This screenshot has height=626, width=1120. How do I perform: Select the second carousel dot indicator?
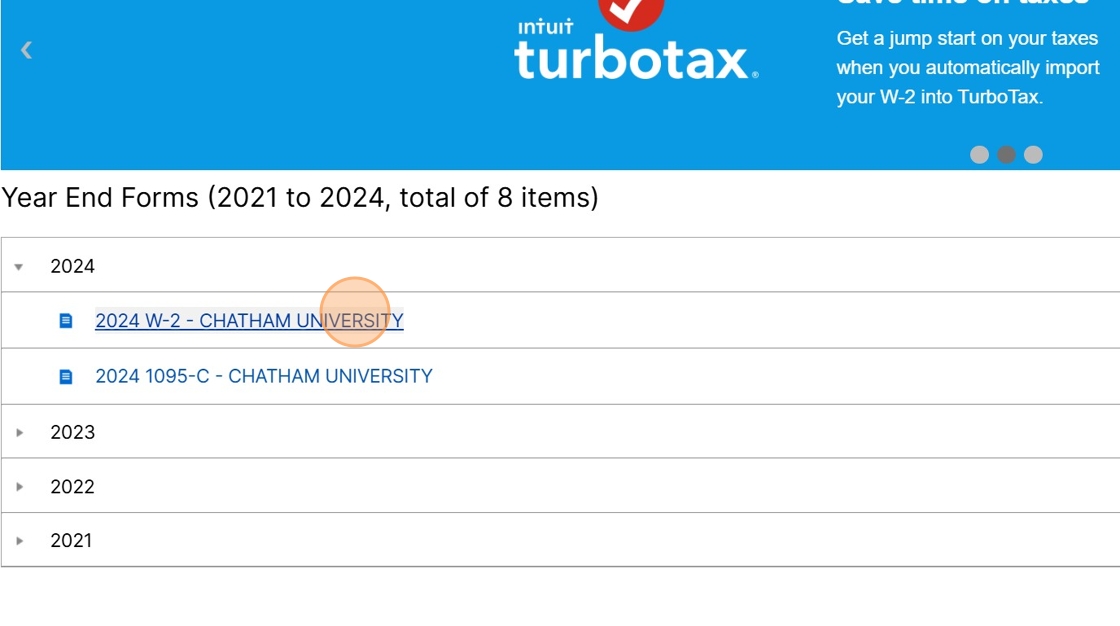[1006, 155]
